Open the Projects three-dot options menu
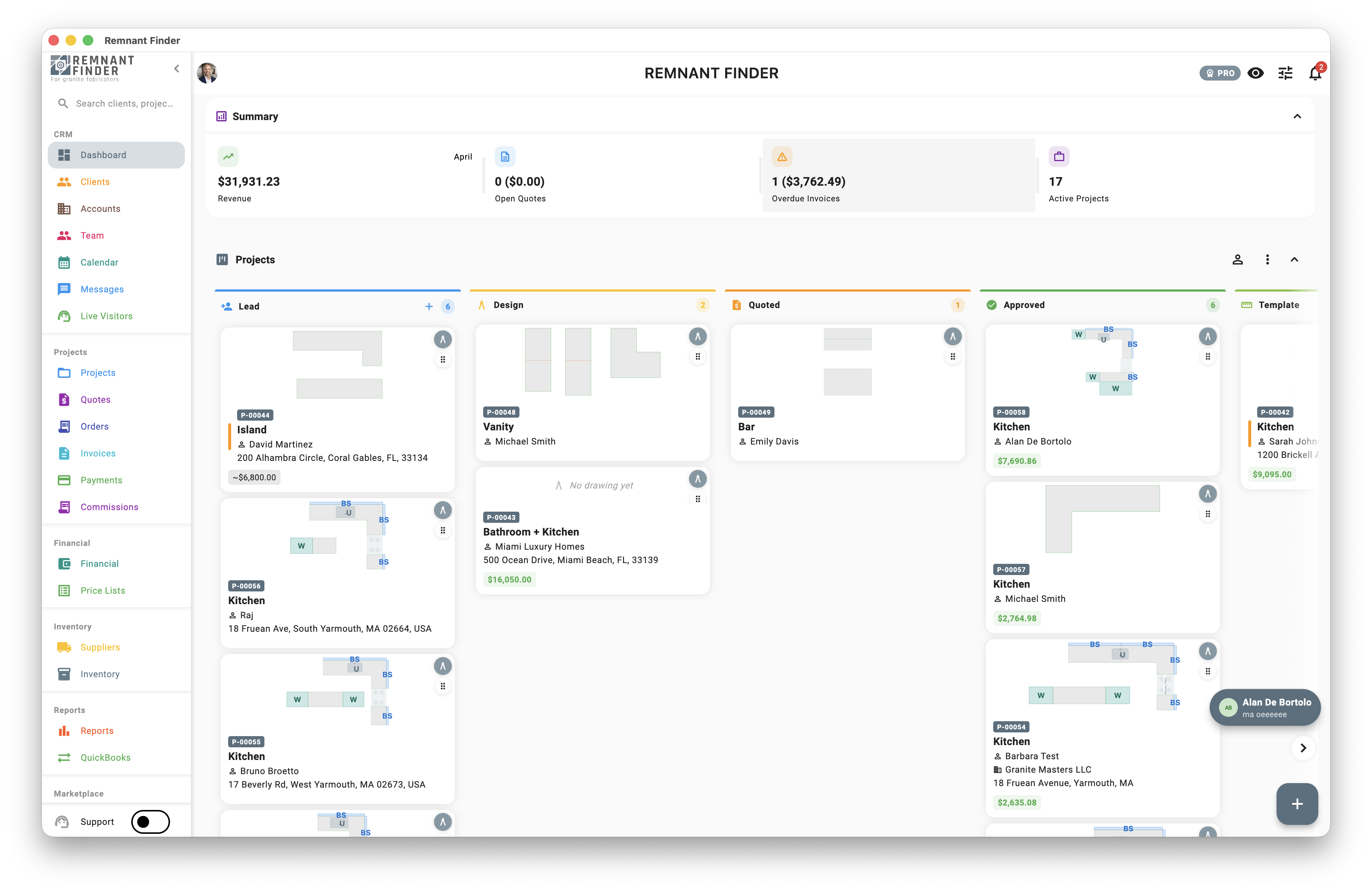1372x892 pixels. [x=1267, y=260]
